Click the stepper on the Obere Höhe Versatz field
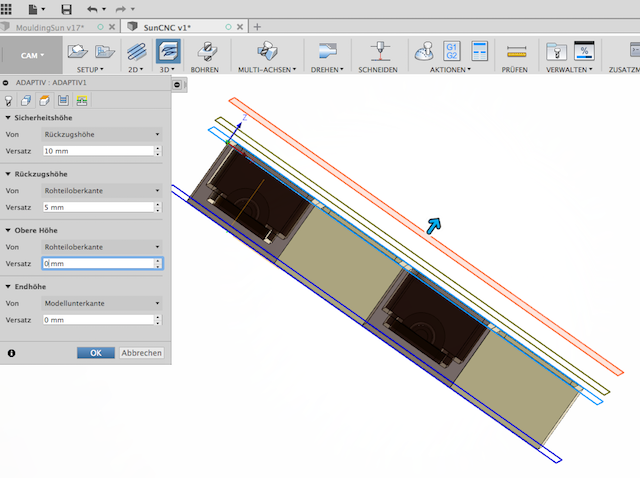This screenshot has height=478, width=640. (158, 264)
